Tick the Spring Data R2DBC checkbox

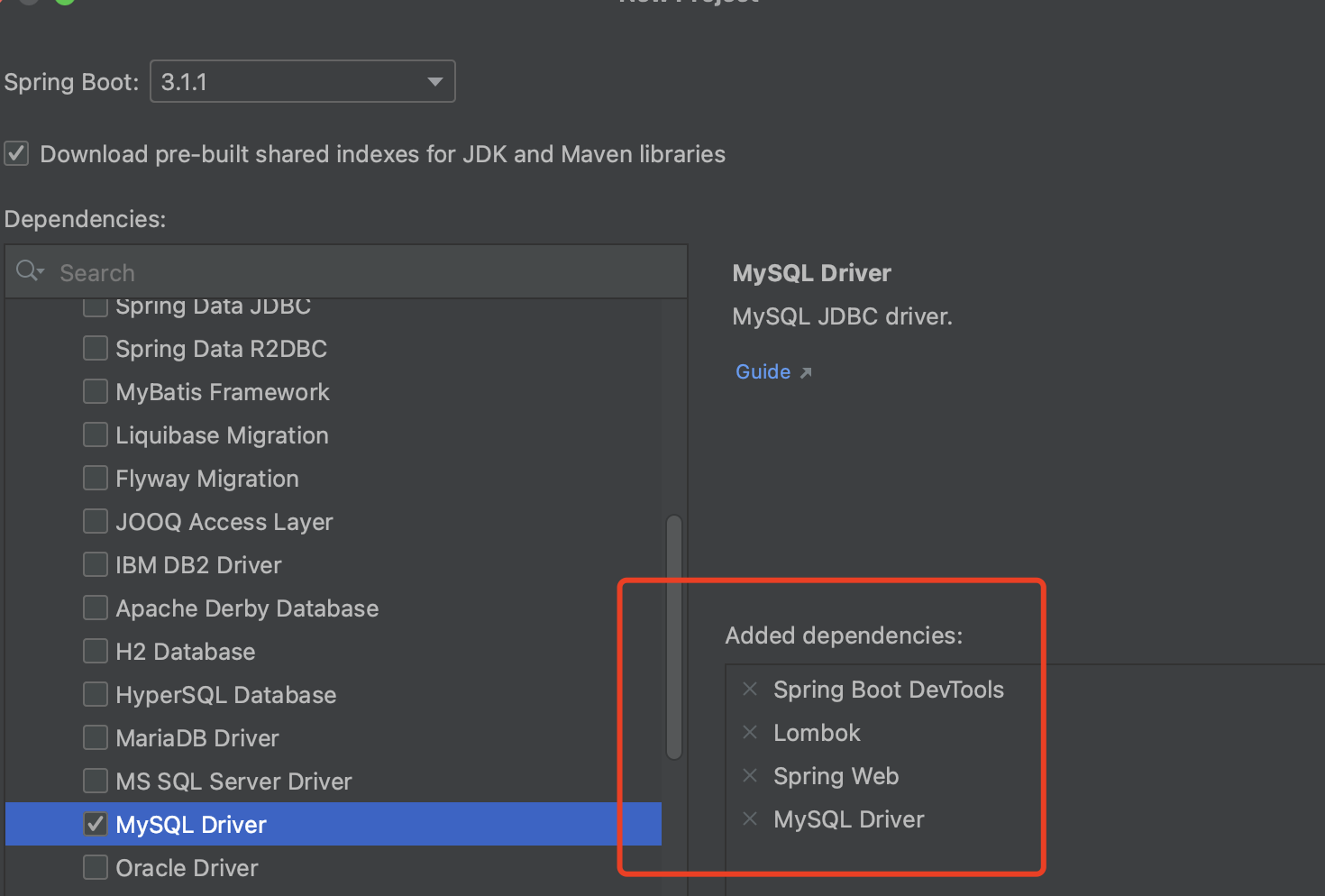coord(96,349)
